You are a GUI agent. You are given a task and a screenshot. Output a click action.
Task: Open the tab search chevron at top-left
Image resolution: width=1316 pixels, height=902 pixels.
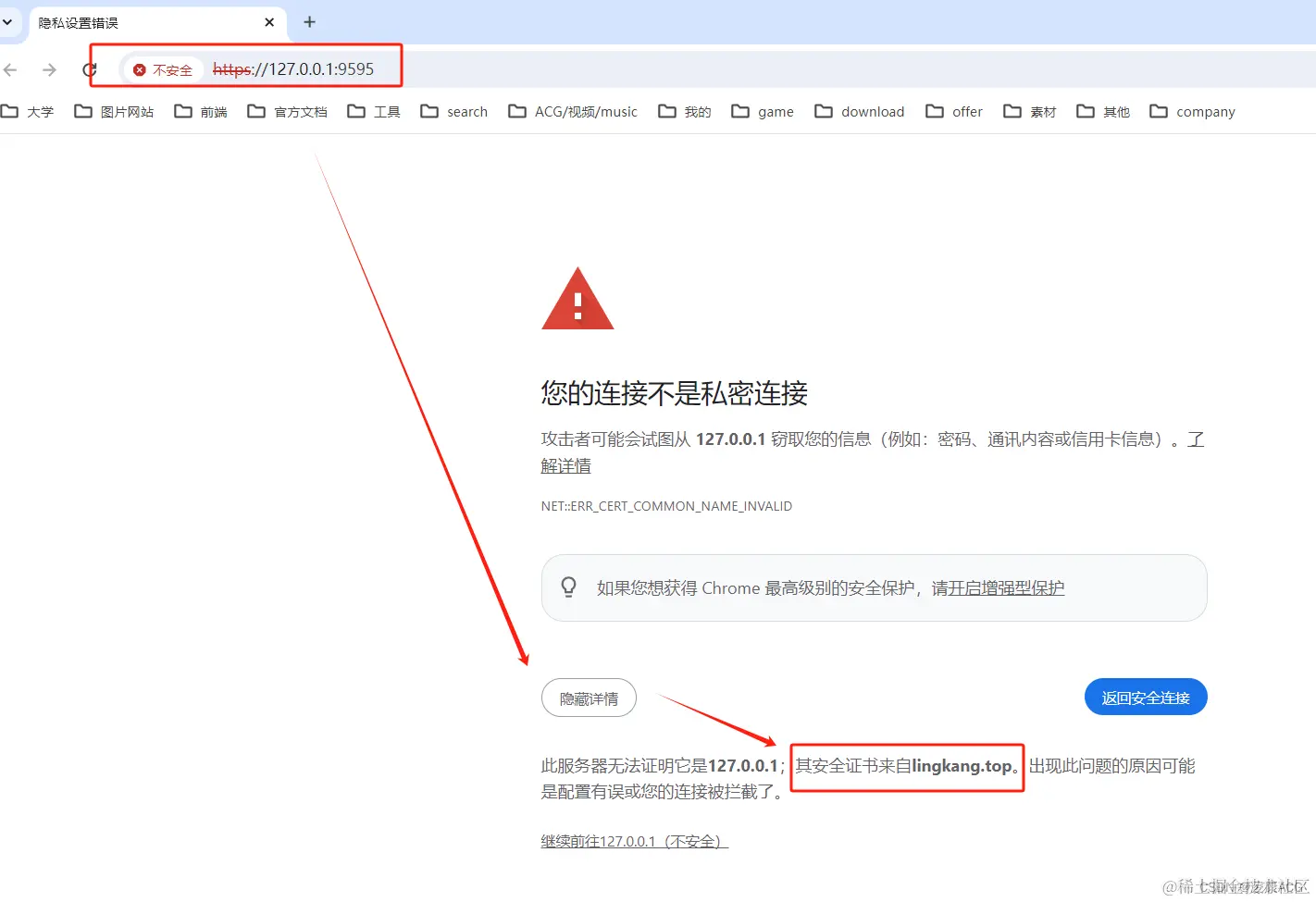pos(9,22)
